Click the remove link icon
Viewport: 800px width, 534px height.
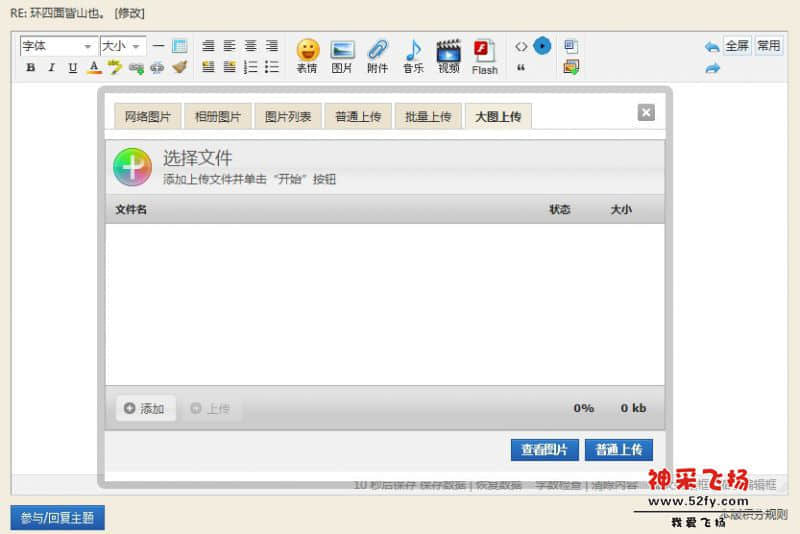(157, 67)
